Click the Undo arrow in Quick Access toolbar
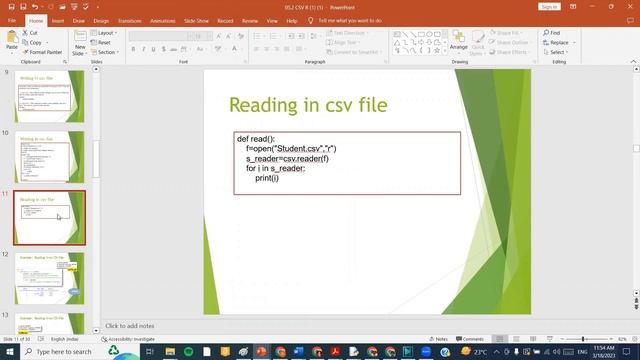 (x=35, y=7)
